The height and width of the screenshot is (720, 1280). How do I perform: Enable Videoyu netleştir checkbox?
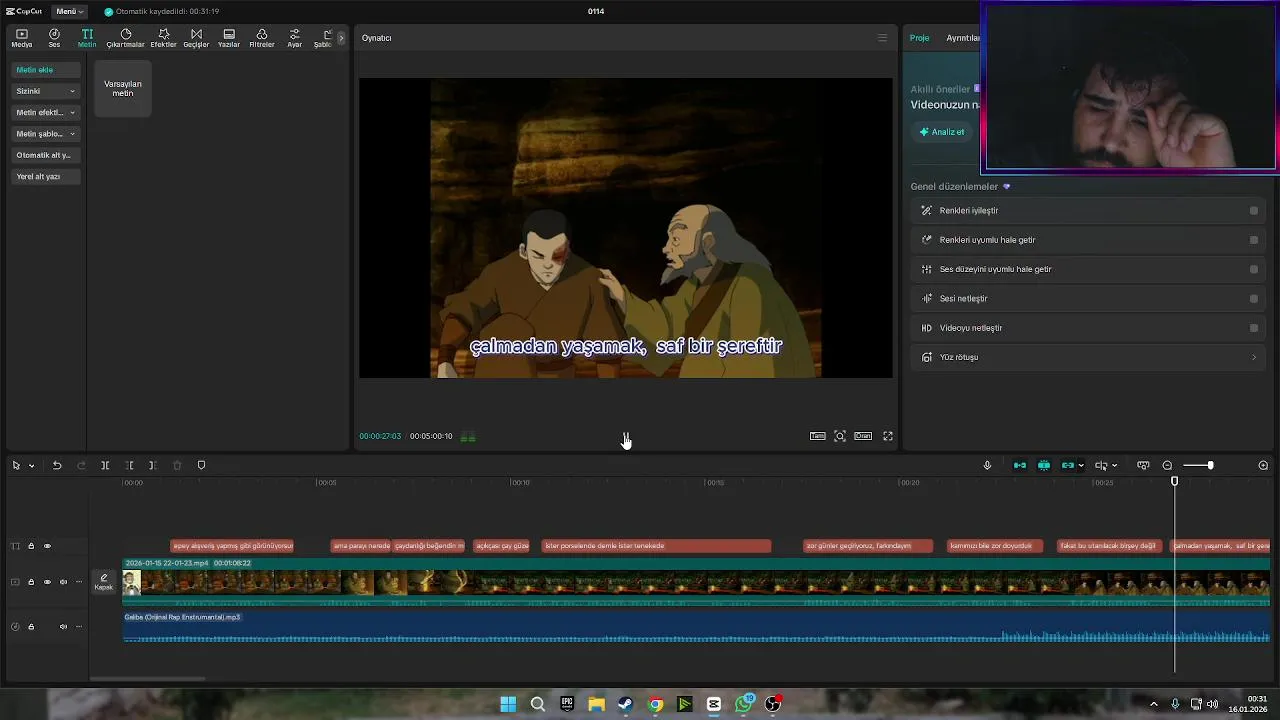(1254, 328)
